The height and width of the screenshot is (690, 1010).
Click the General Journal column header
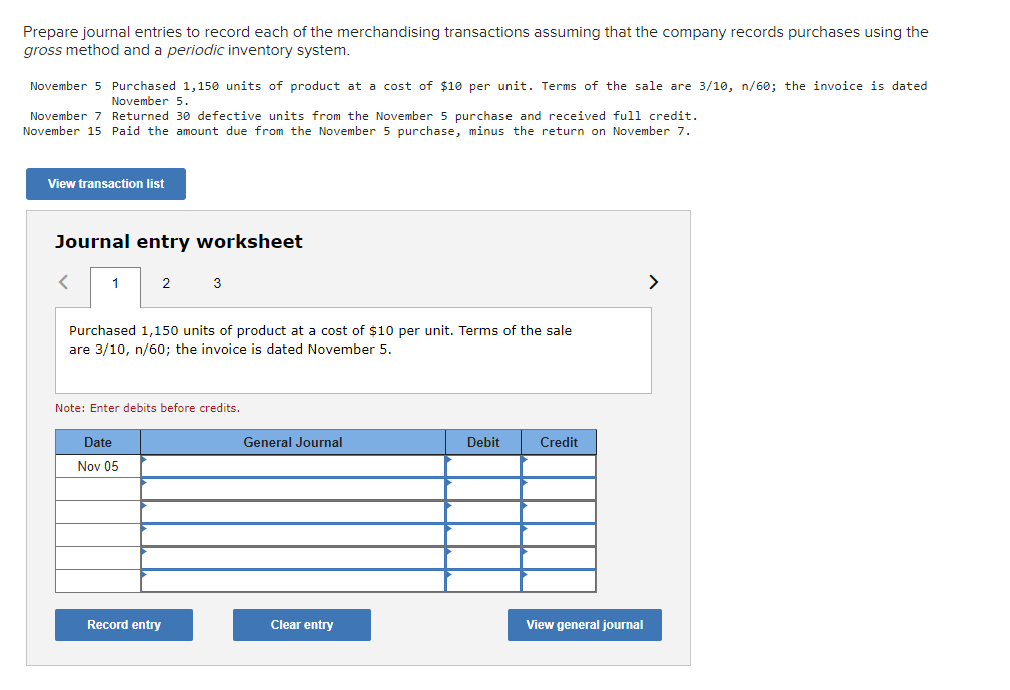[292, 441]
